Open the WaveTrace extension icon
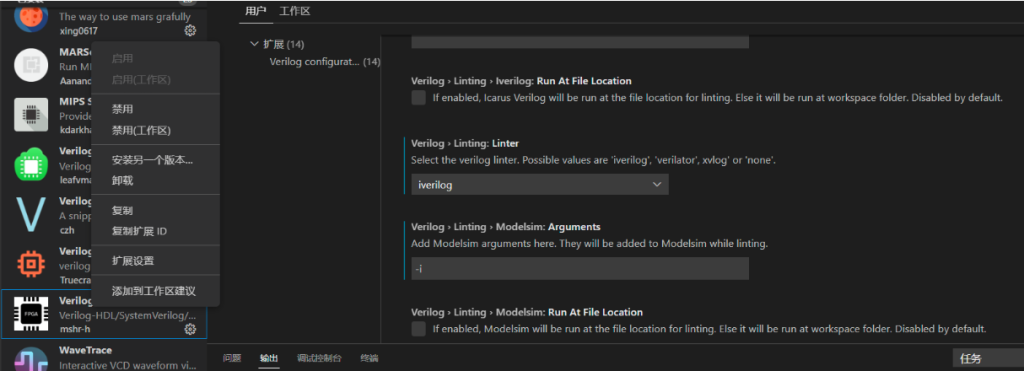 click(x=31, y=359)
